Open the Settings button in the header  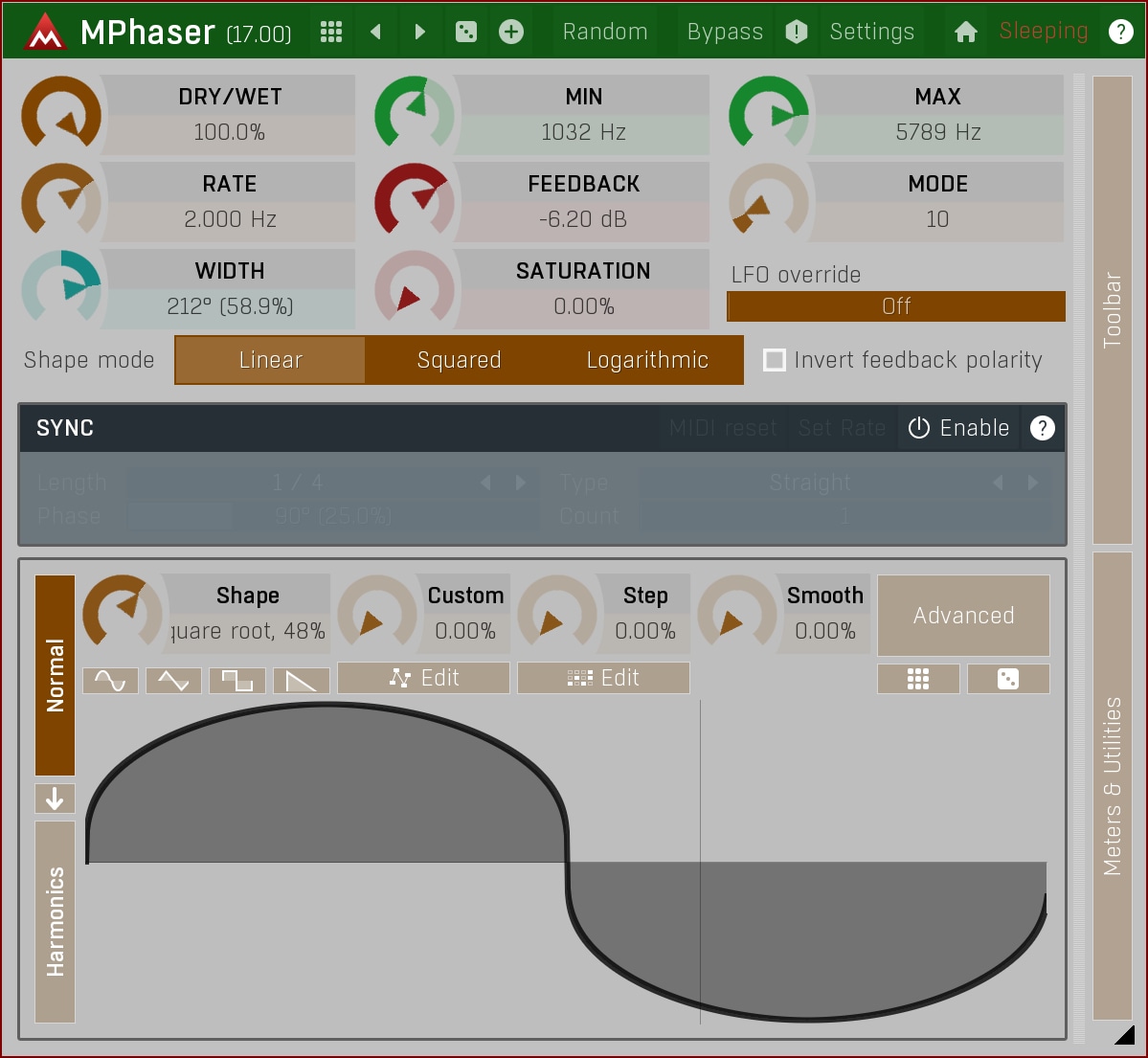[871, 32]
